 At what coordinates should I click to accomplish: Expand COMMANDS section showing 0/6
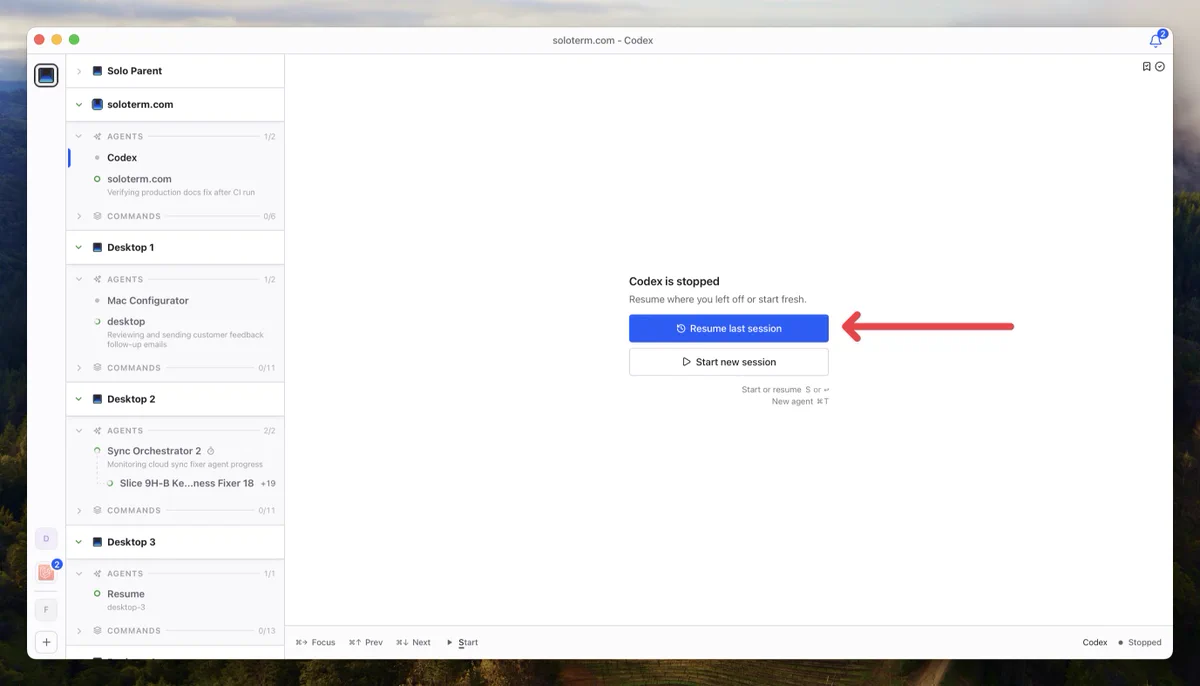tap(79, 216)
